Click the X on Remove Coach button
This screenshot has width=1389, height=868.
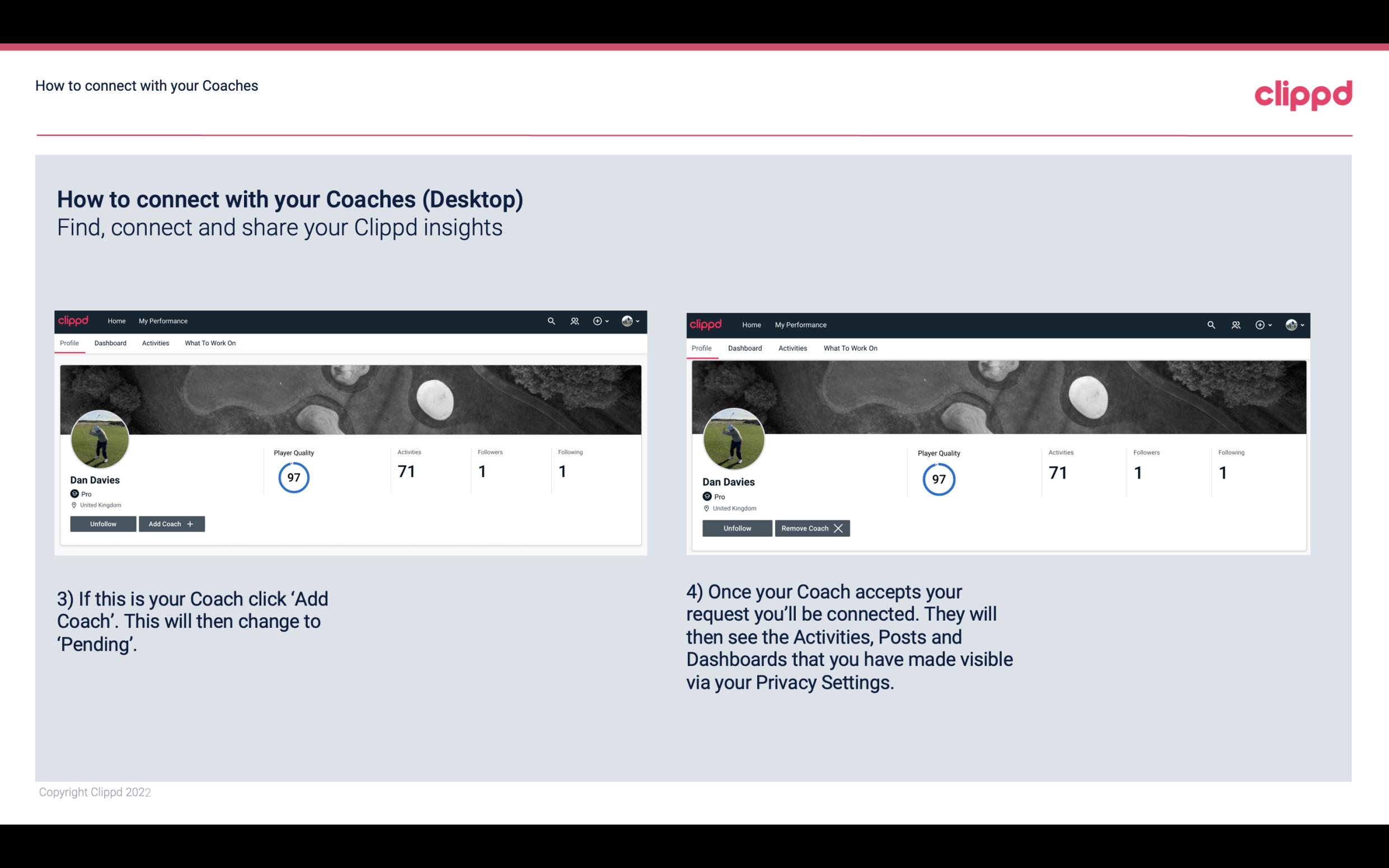click(838, 528)
